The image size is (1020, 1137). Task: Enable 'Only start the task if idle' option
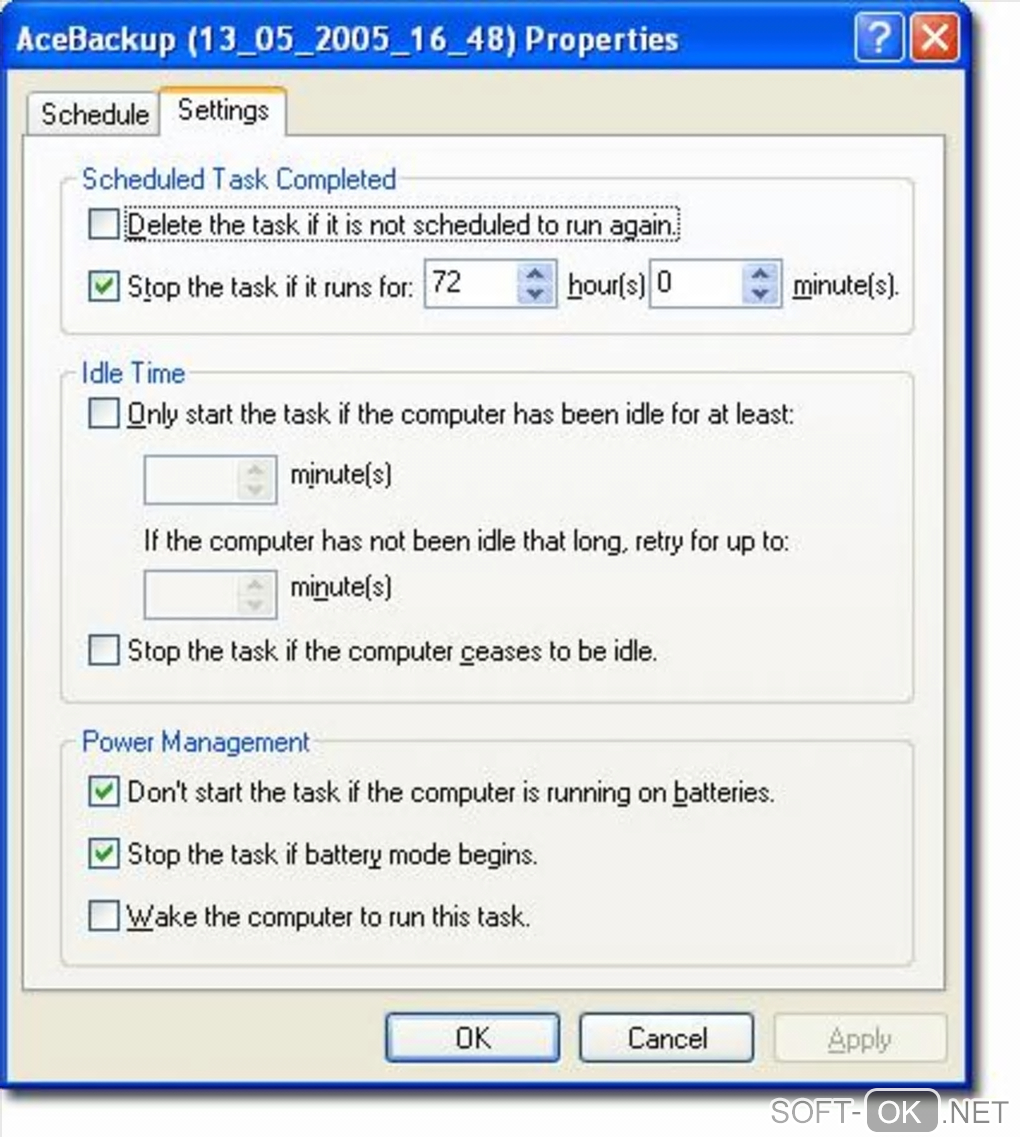pyautogui.click(x=104, y=413)
